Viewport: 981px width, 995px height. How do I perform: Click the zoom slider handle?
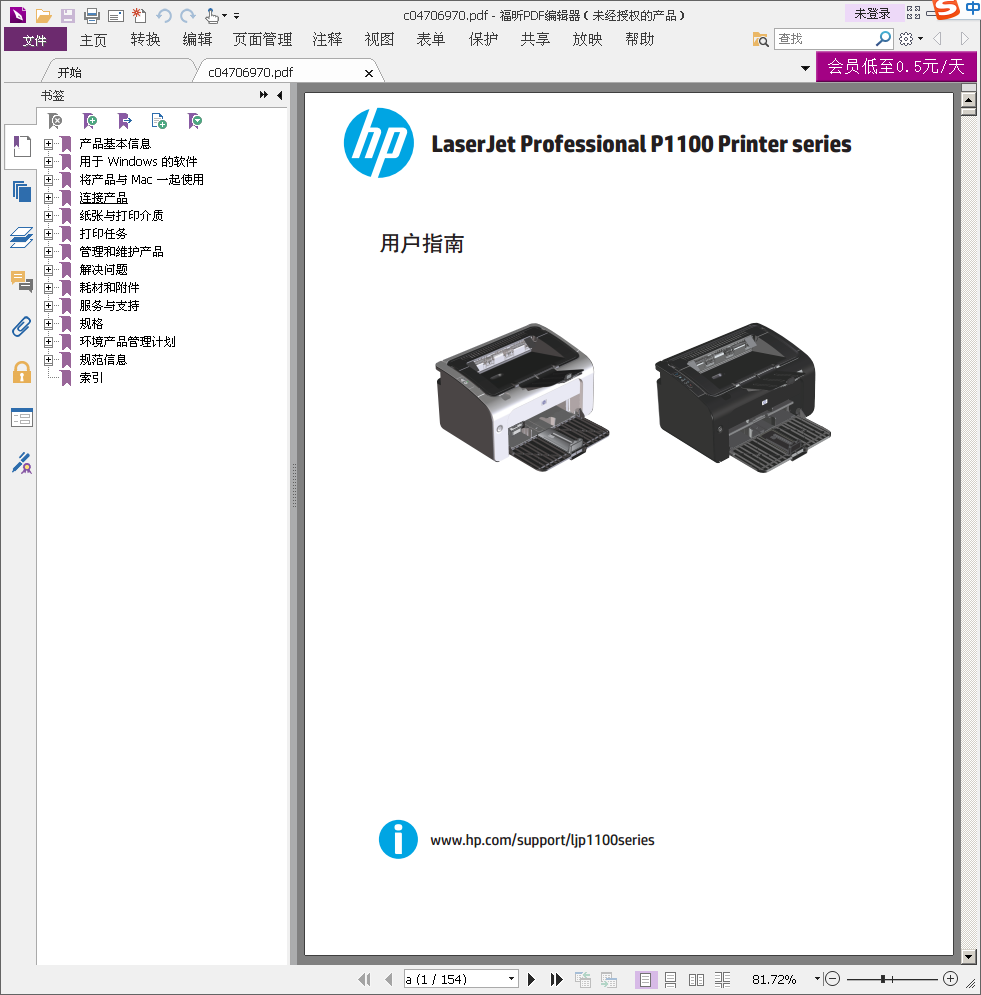tap(883, 979)
